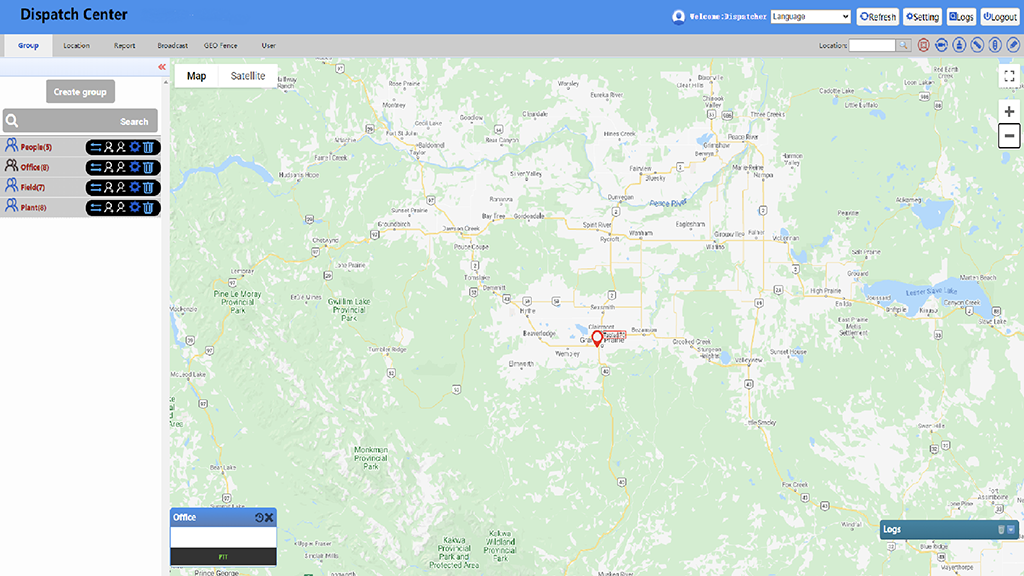The image size is (1024, 576).
Task: Click the Refresh button
Action: pyautogui.click(x=878, y=17)
